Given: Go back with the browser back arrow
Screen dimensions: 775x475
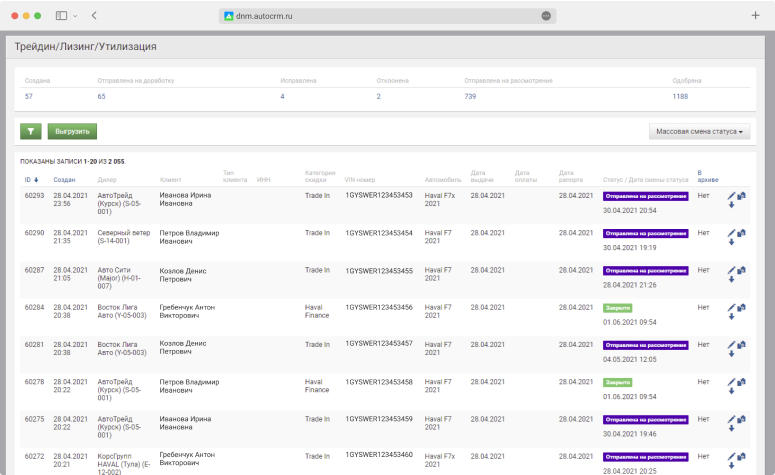Looking at the screenshot, I should point(93,16).
